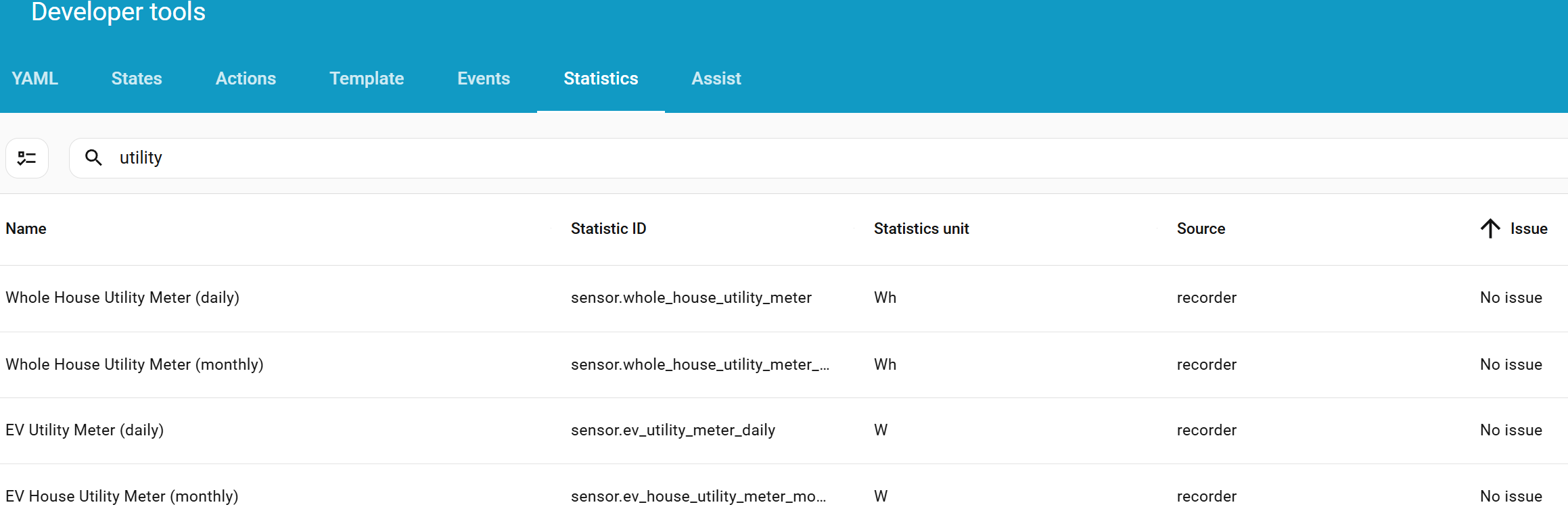Click the search magnifier icon
This screenshot has height=532, width=1568.
(x=93, y=158)
